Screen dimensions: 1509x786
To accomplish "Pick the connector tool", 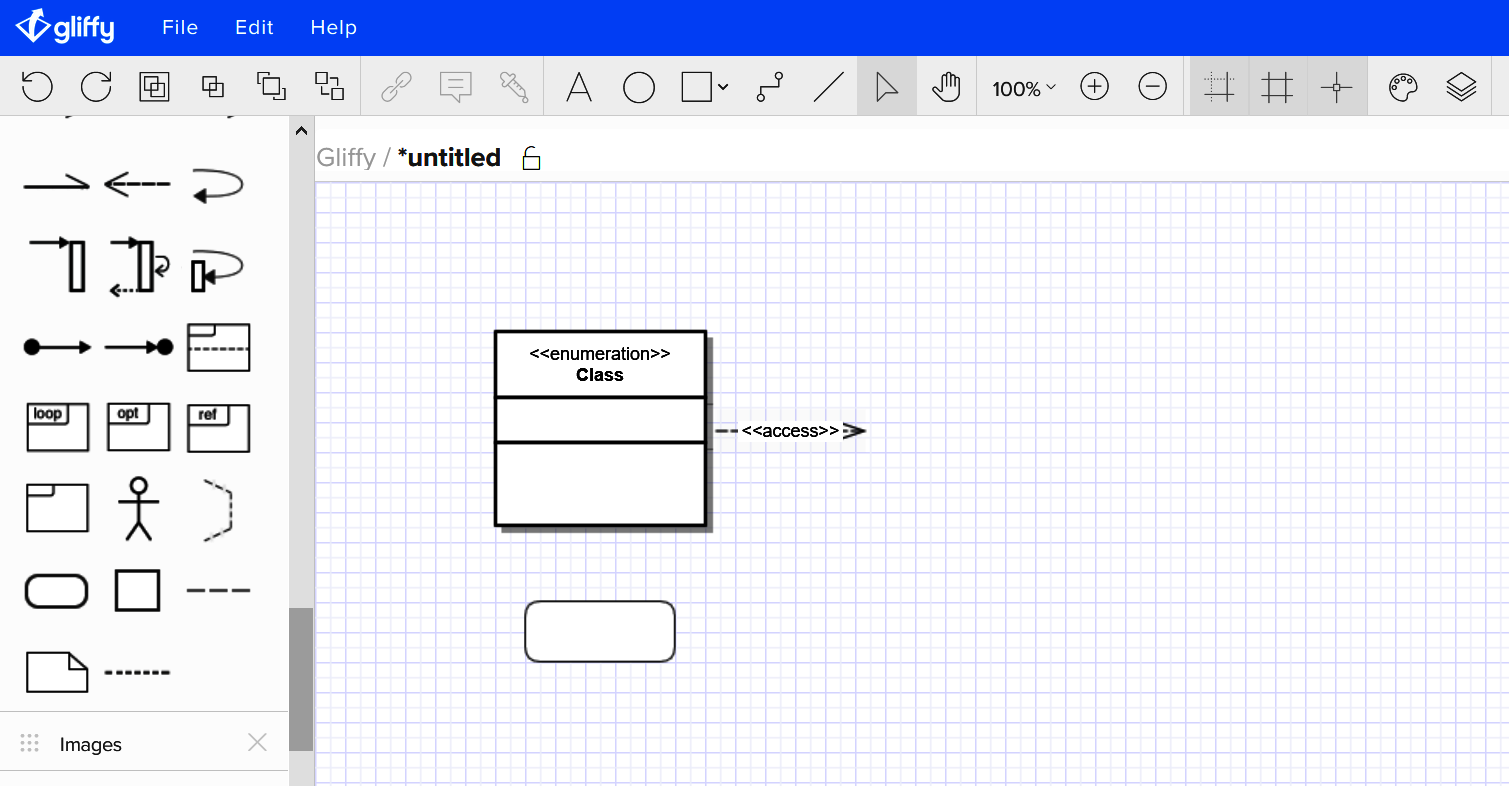I will point(768,86).
